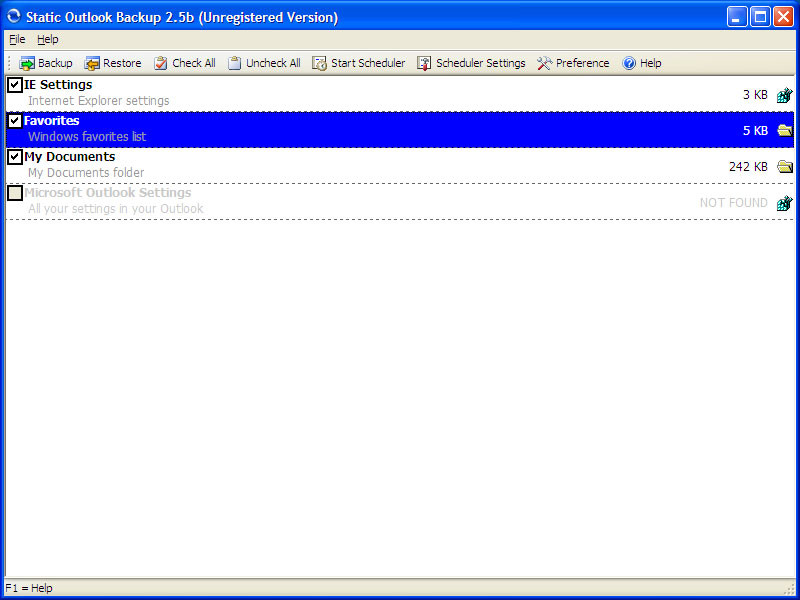Click 'All your settings in your Outlook' text
The image size is (800, 600).
[115, 209]
